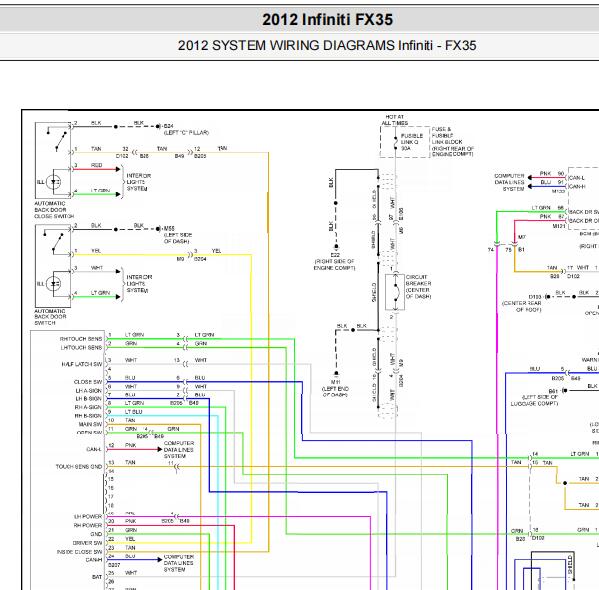The width and height of the screenshot is (599, 590).
Task: Select the 'FUSIBLE LINK Q 50A' text
Action: 412,142
